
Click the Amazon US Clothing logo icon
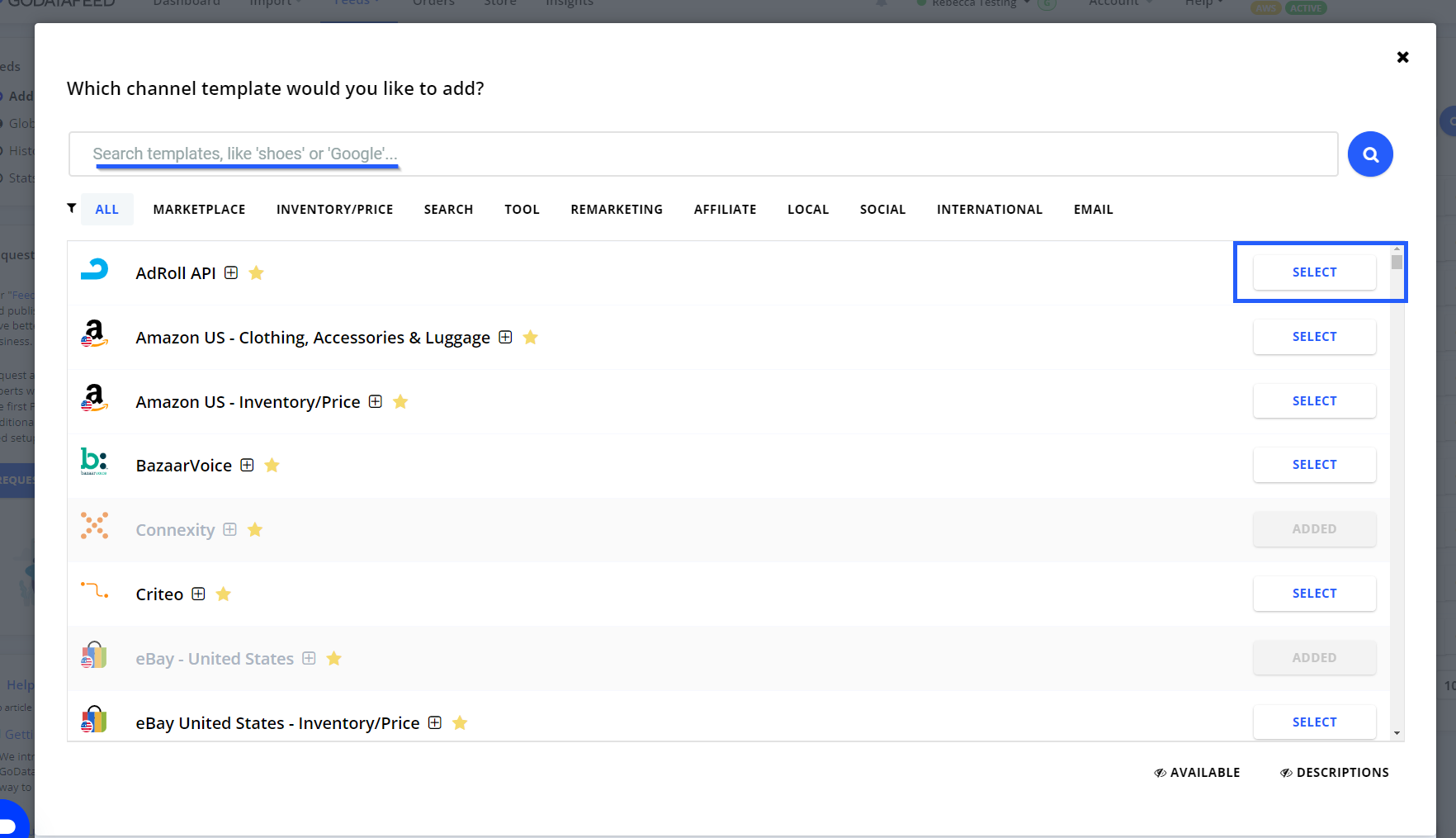coord(94,334)
